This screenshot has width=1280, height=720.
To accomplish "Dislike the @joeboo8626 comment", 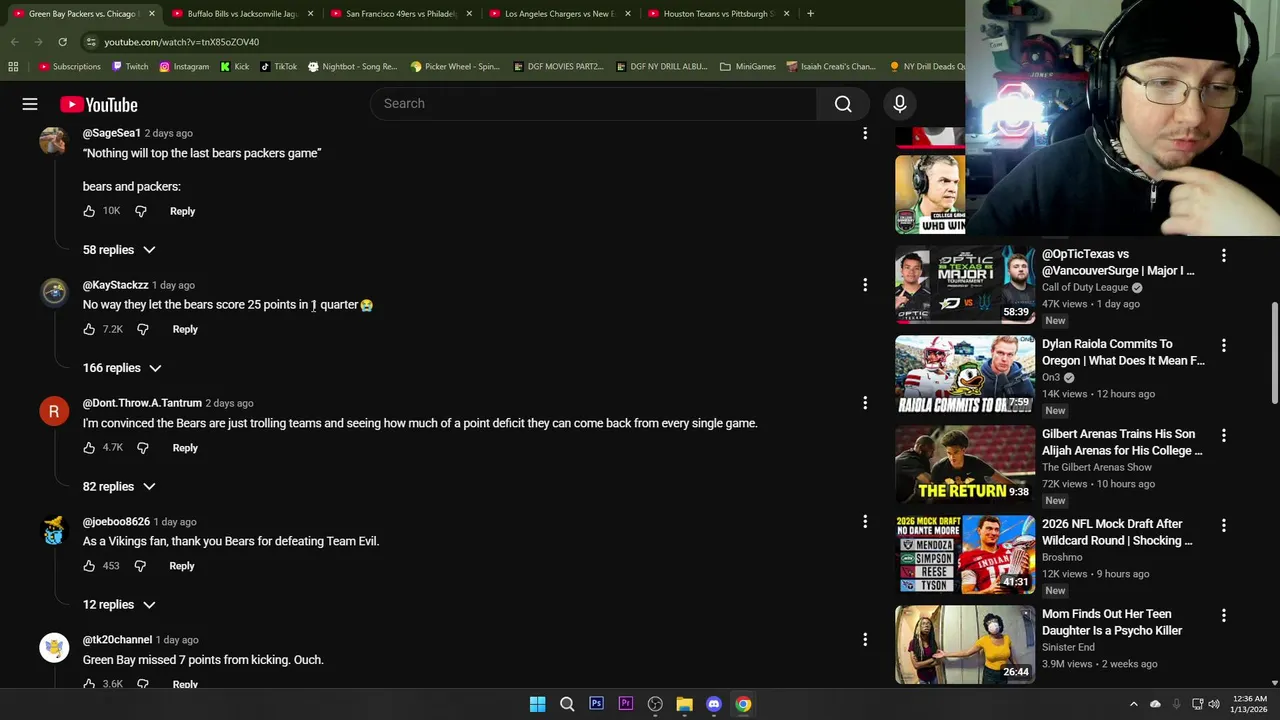I will click(140, 566).
